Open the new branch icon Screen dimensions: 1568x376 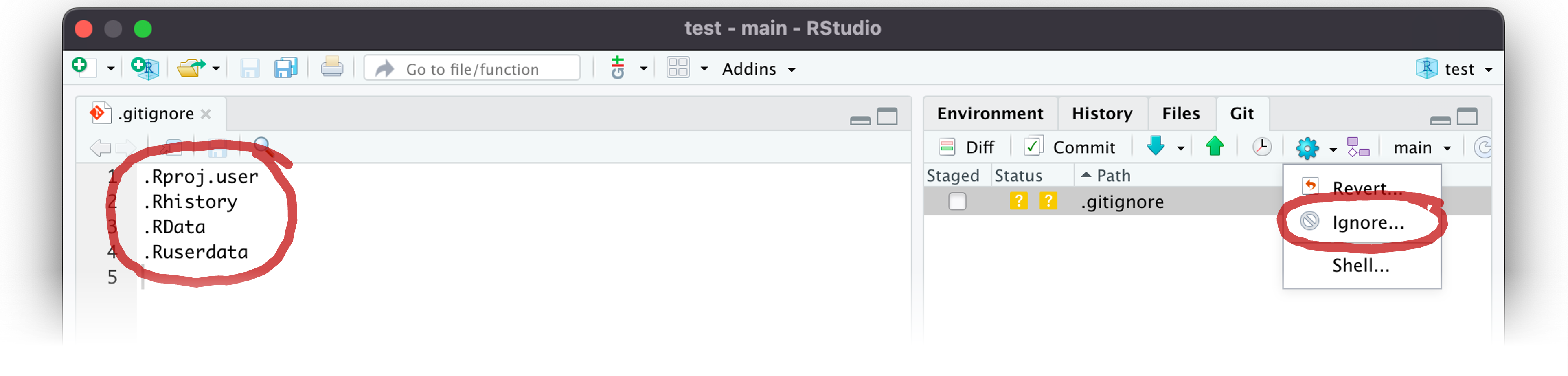1357,147
